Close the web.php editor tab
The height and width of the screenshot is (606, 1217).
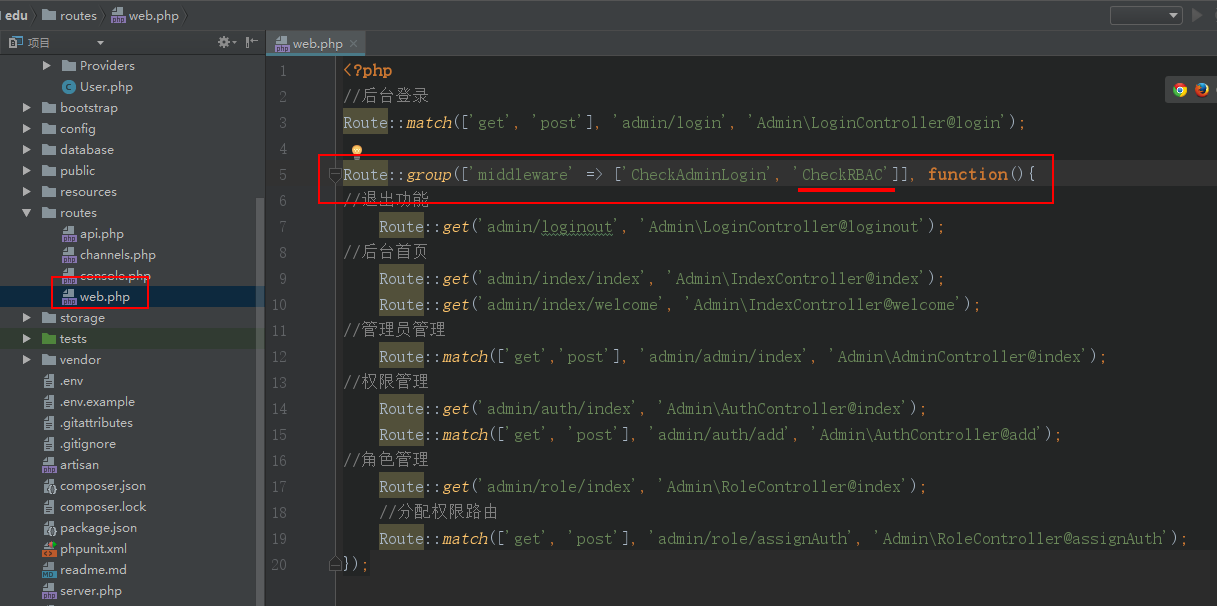pyautogui.click(x=354, y=44)
